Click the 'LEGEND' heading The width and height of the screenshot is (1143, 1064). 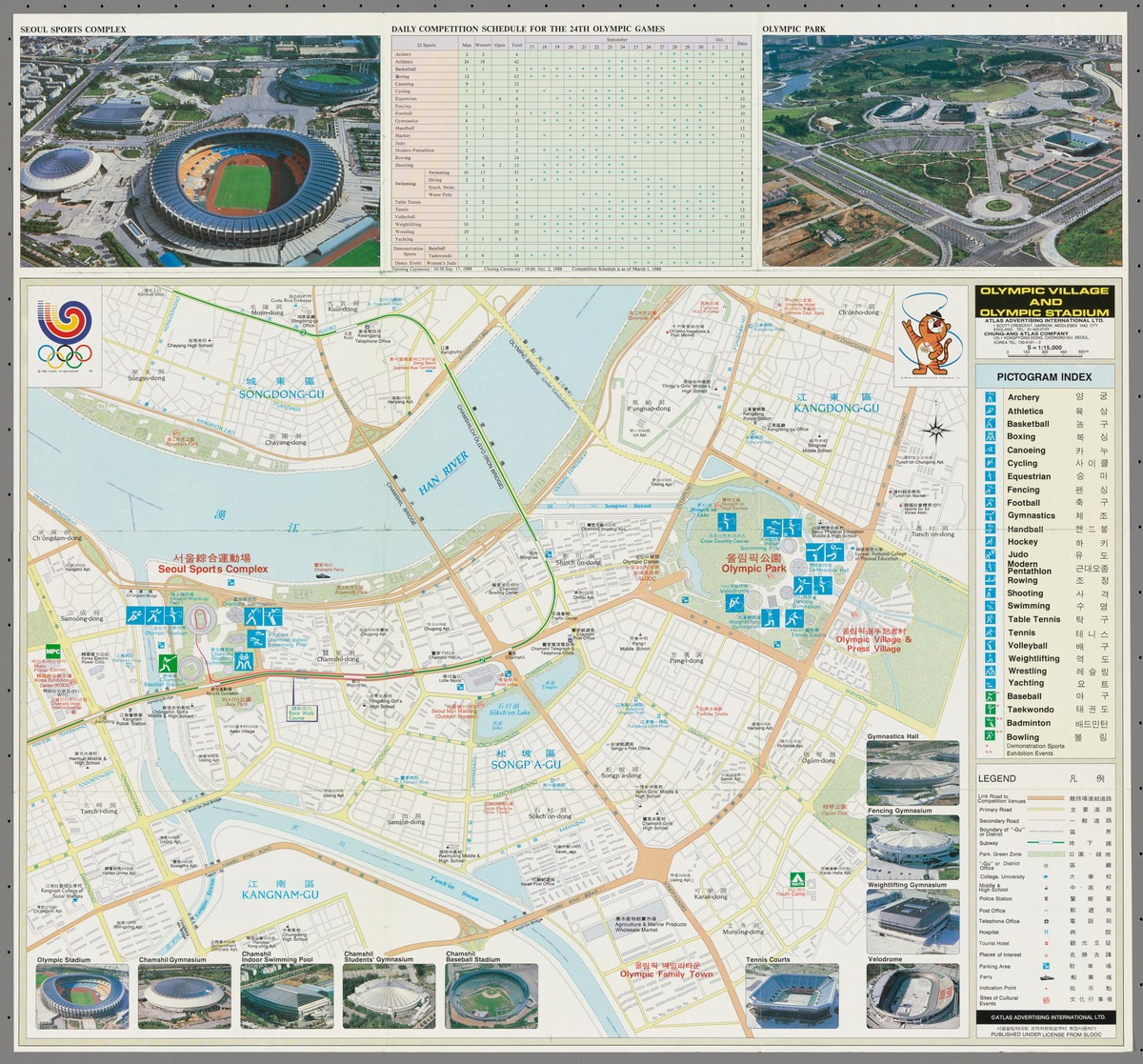[996, 778]
